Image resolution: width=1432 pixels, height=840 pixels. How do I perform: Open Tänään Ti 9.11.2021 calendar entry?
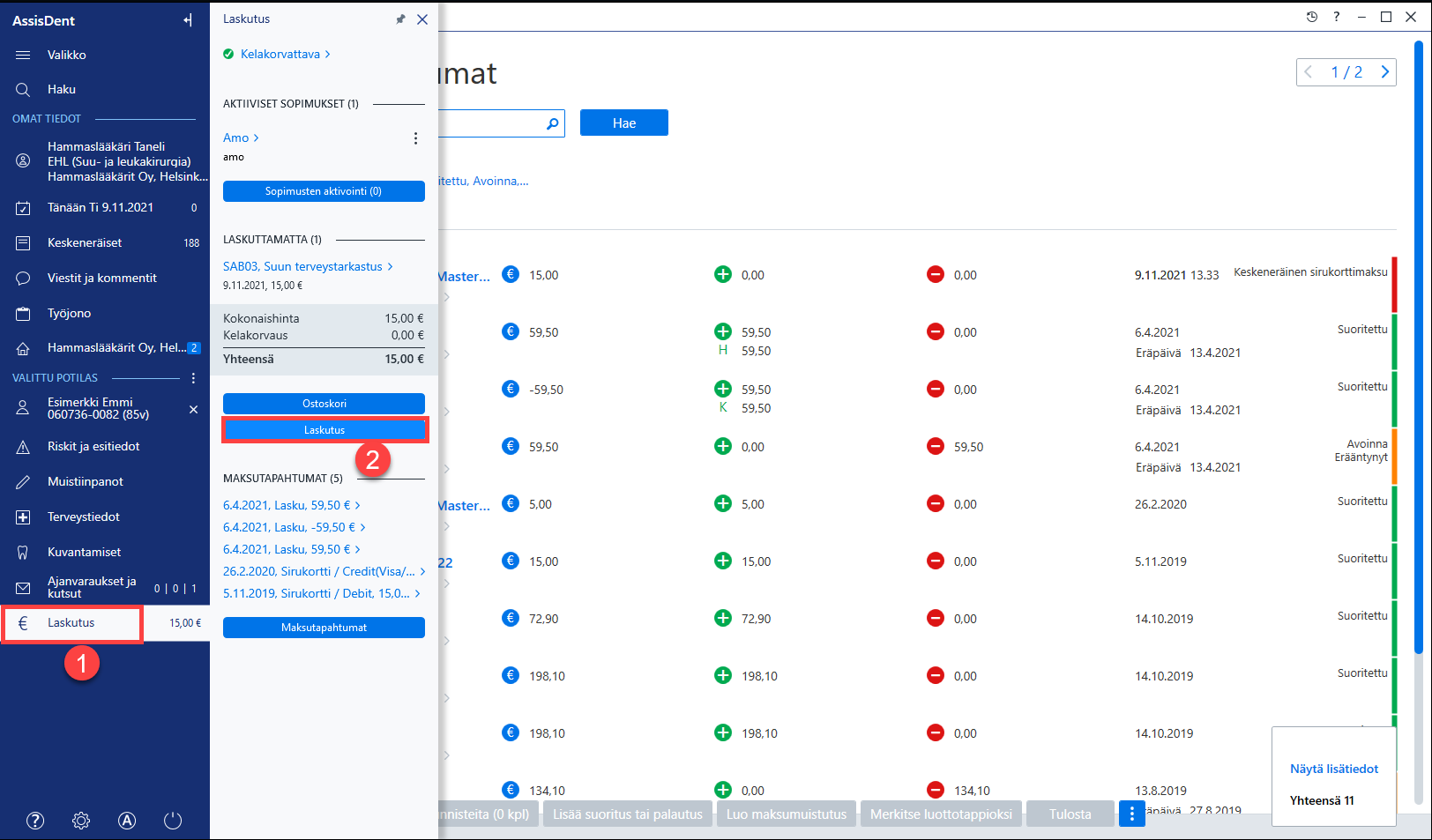105,207
